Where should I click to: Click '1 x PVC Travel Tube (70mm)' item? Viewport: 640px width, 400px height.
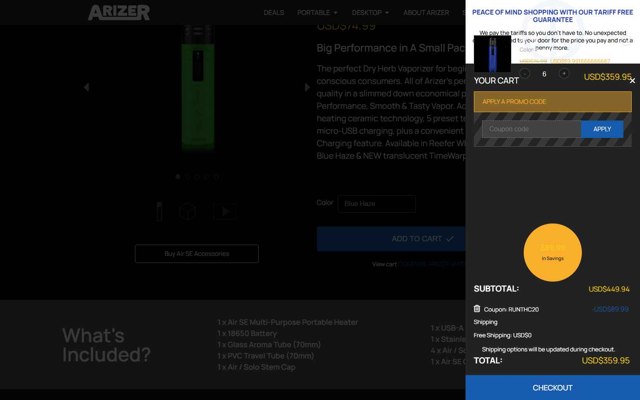point(266,356)
